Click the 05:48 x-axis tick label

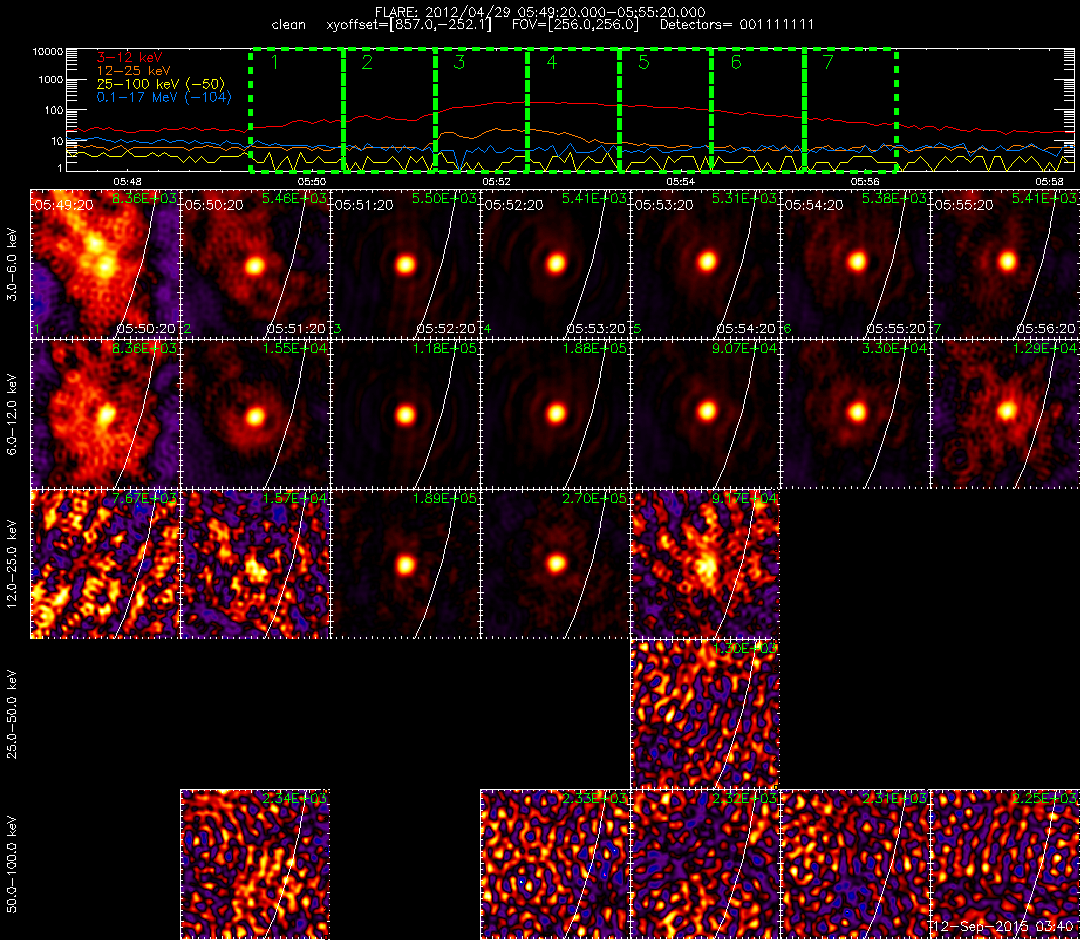pyautogui.click(x=127, y=181)
